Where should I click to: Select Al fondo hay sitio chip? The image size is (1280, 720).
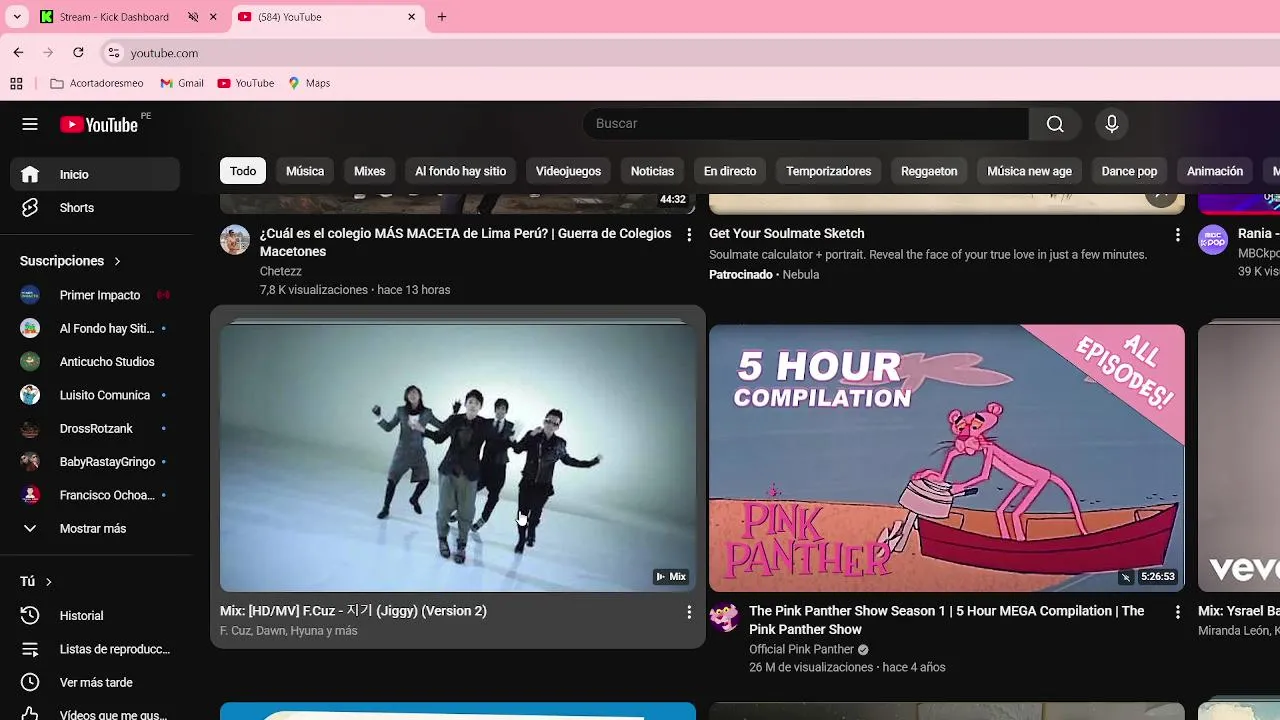460,171
